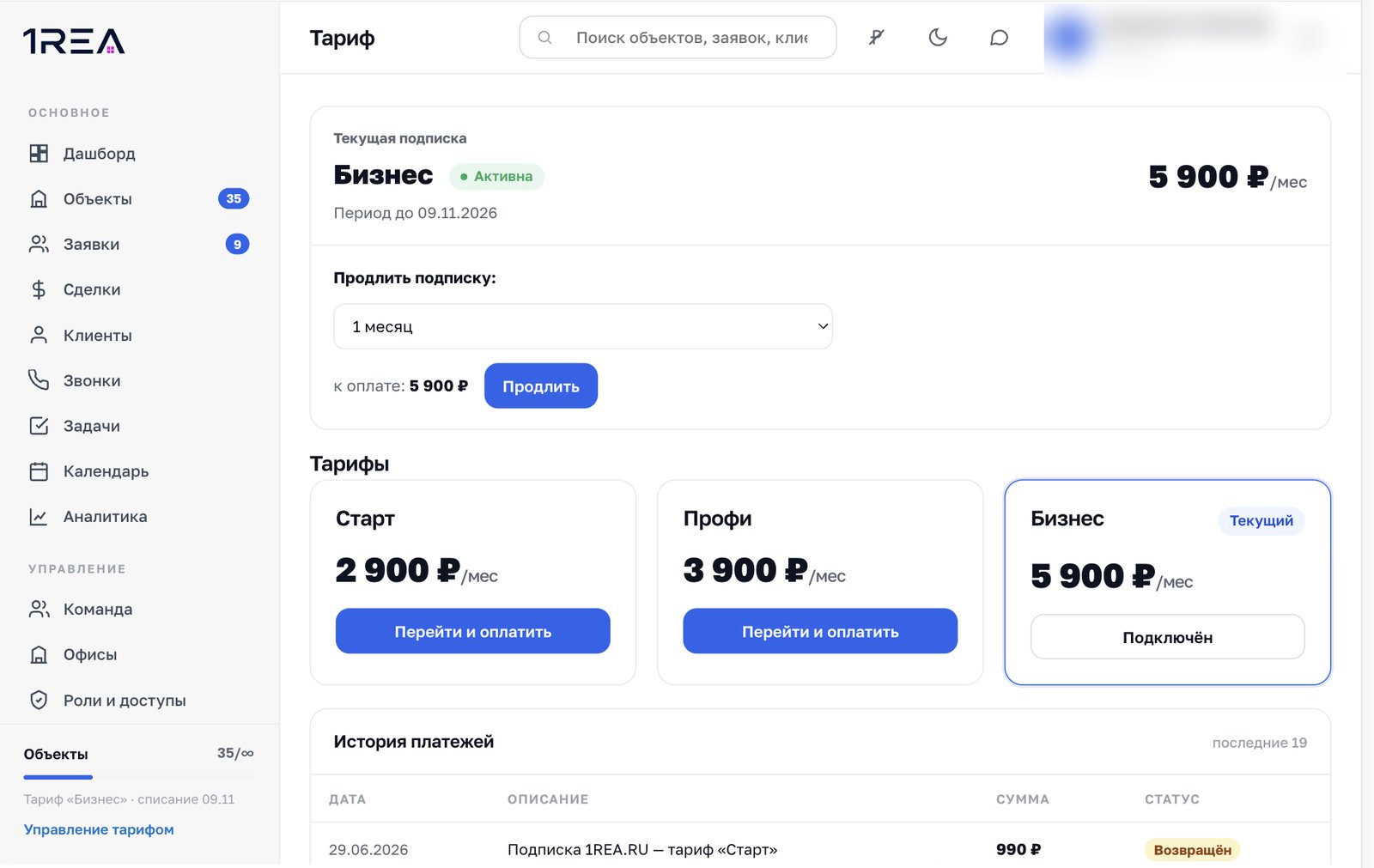Click the pin icon in top bar
Screen dimensions: 1374x868
tap(876, 37)
